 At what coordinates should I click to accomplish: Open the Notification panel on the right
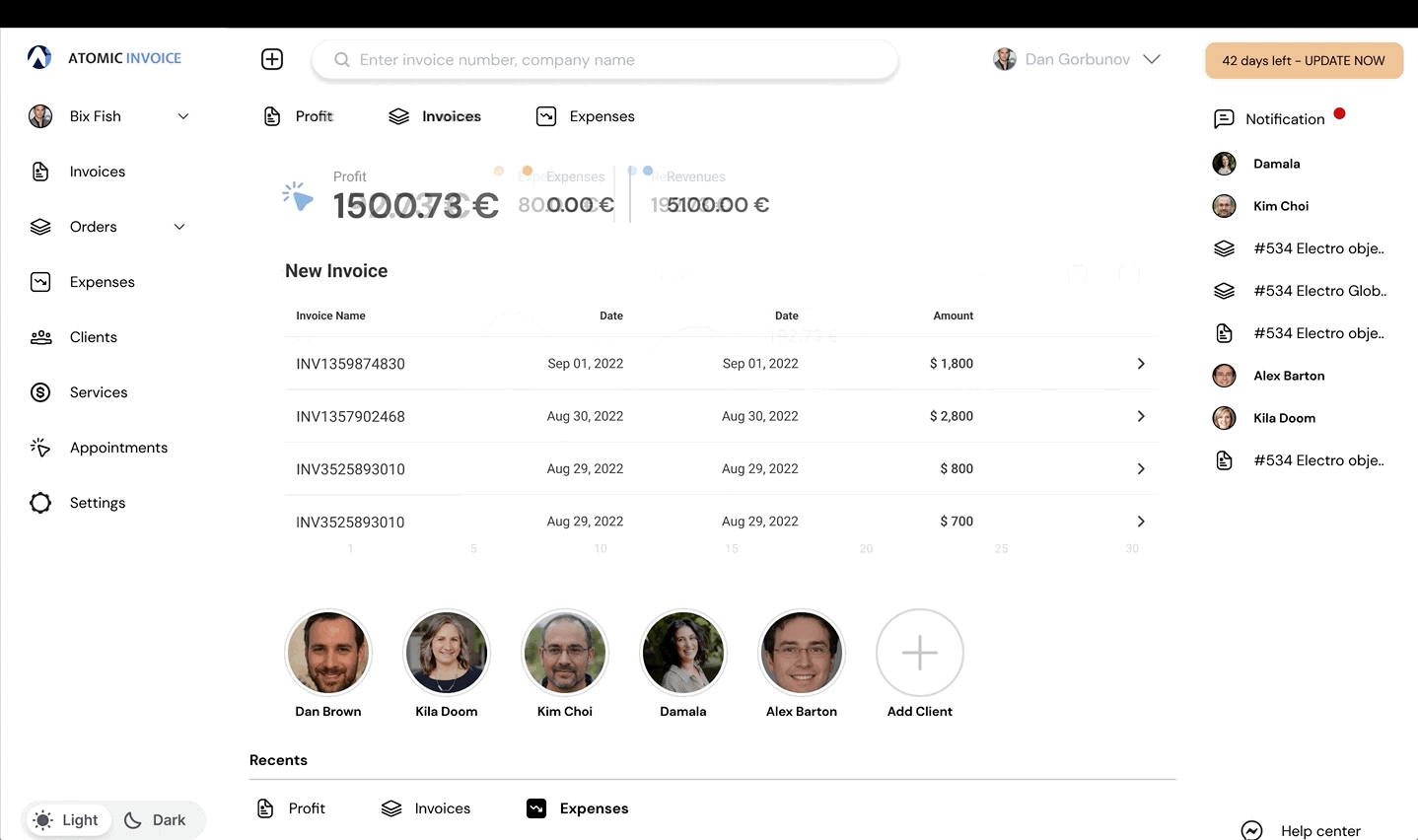pyautogui.click(x=1279, y=118)
